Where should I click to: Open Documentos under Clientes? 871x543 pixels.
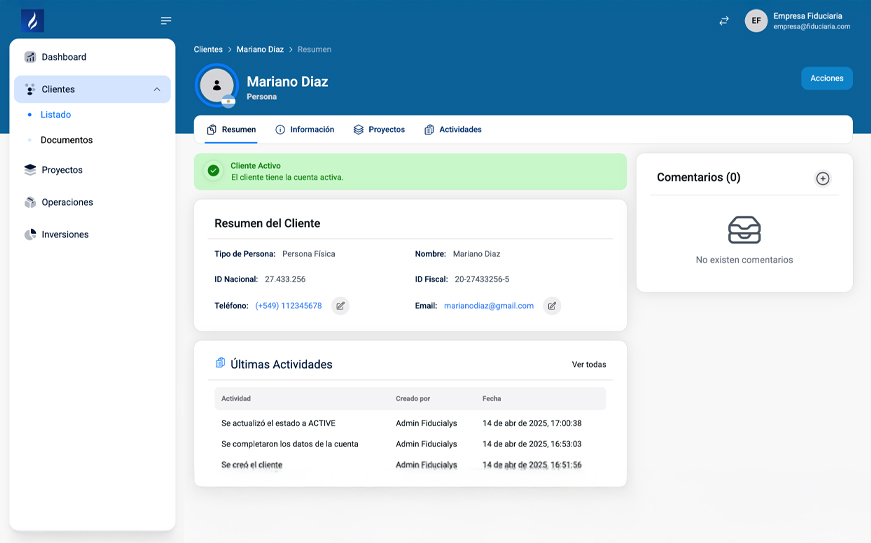(67, 140)
